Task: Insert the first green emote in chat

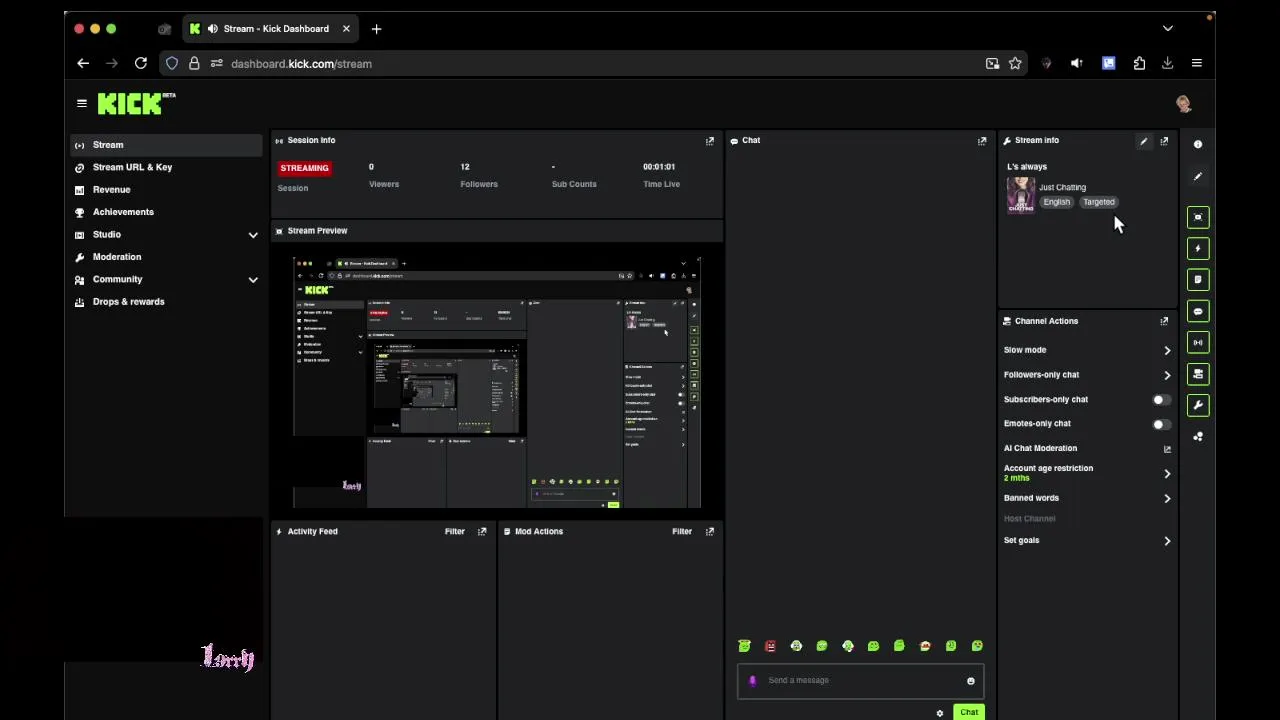Action: point(744,646)
